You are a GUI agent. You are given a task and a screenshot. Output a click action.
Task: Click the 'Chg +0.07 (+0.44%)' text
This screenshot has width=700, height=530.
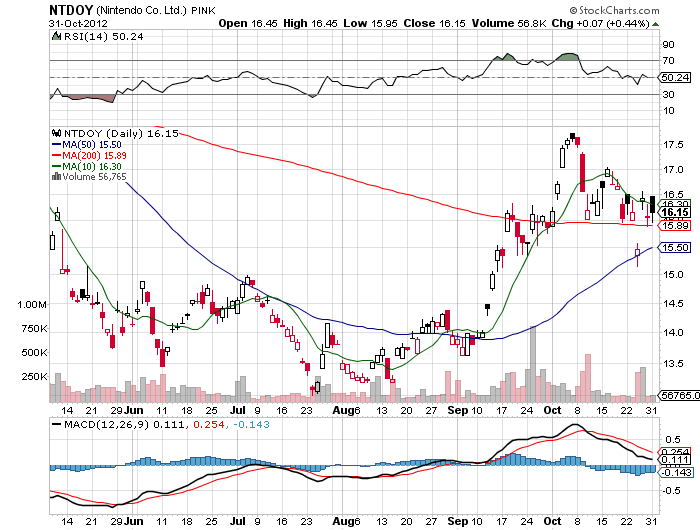[600, 24]
